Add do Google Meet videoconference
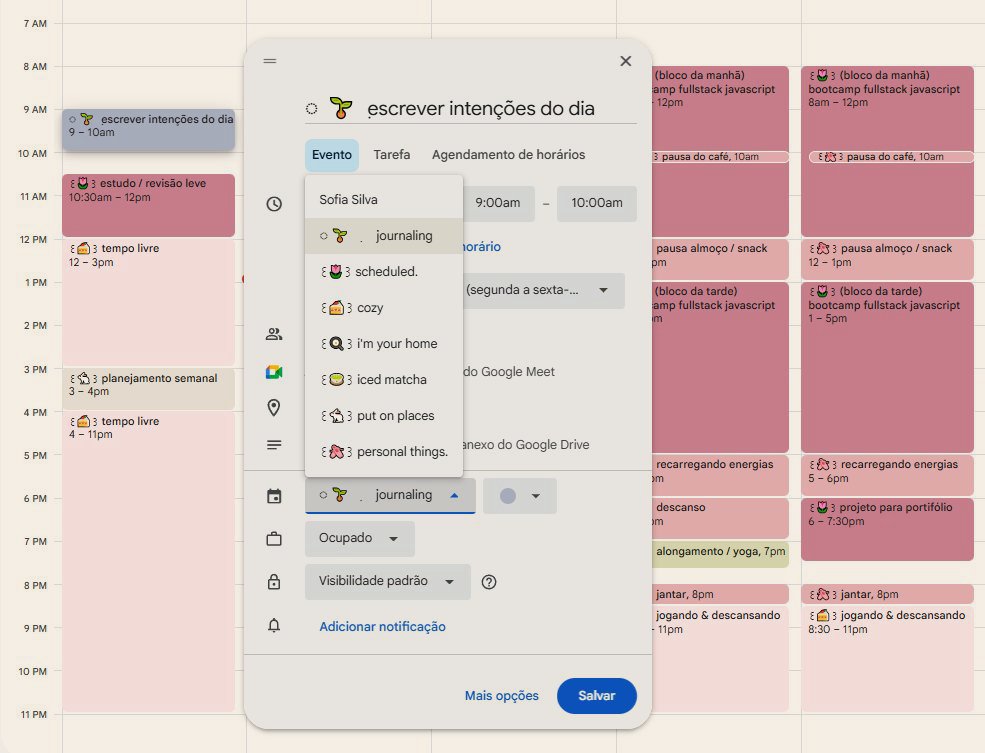The image size is (985, 753). pos(509,372)
